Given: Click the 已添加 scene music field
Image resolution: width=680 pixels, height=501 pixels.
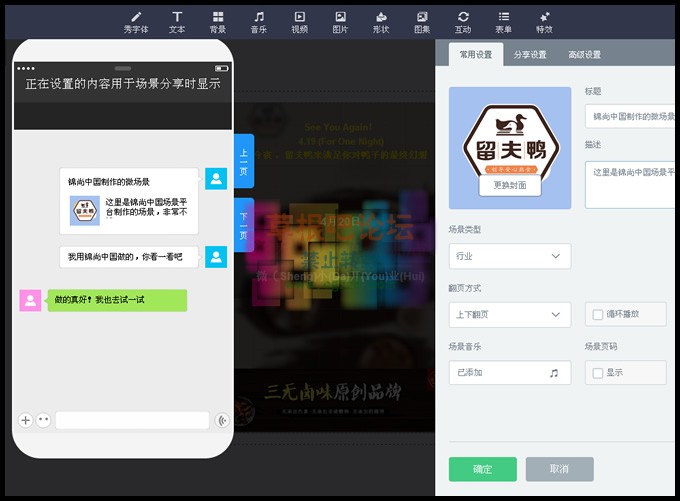Looking at the screenshot, I should tap(510, 373).
